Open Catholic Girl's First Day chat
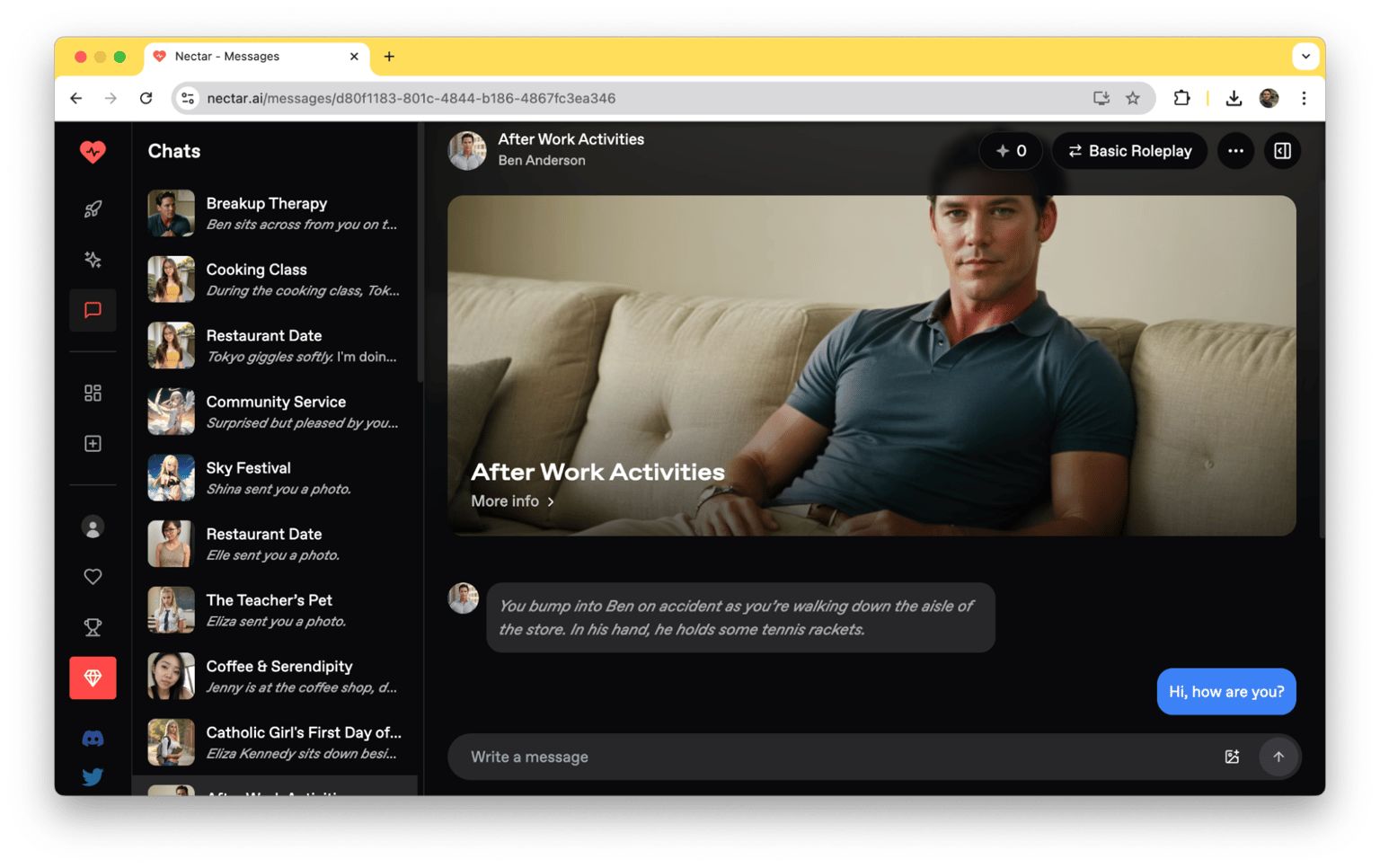 pos(275,743)
